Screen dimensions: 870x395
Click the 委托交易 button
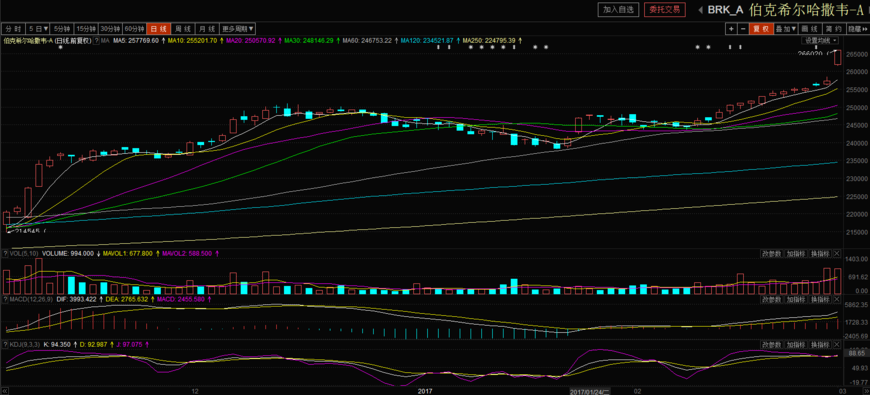coord(665,9)
